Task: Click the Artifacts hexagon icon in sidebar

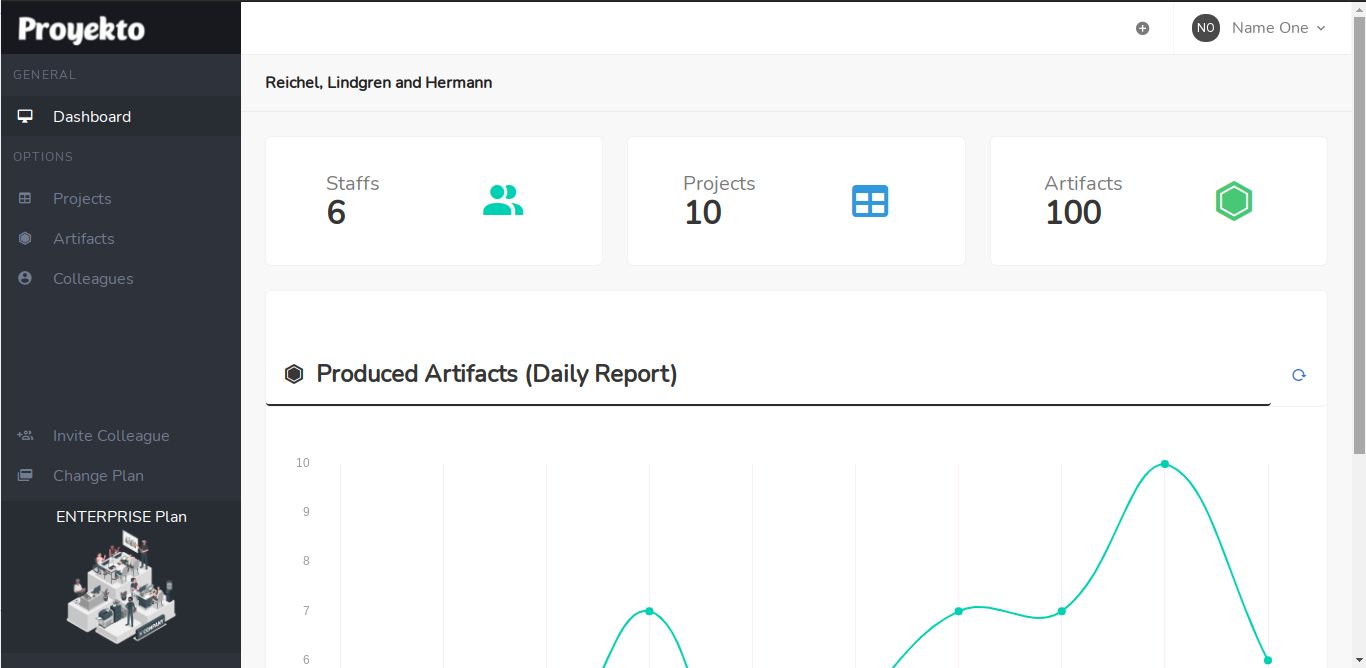Action: [x=26, y=238]
